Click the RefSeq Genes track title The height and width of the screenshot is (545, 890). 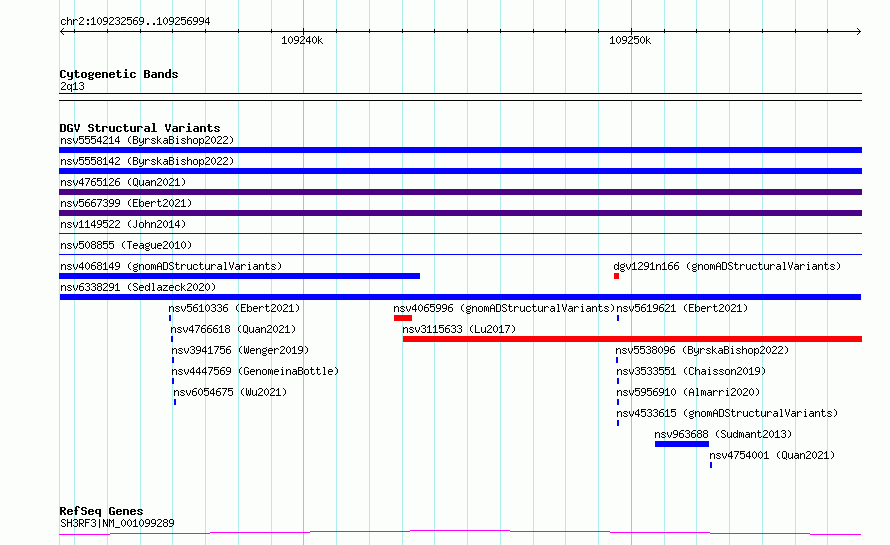tap(101, 512)
